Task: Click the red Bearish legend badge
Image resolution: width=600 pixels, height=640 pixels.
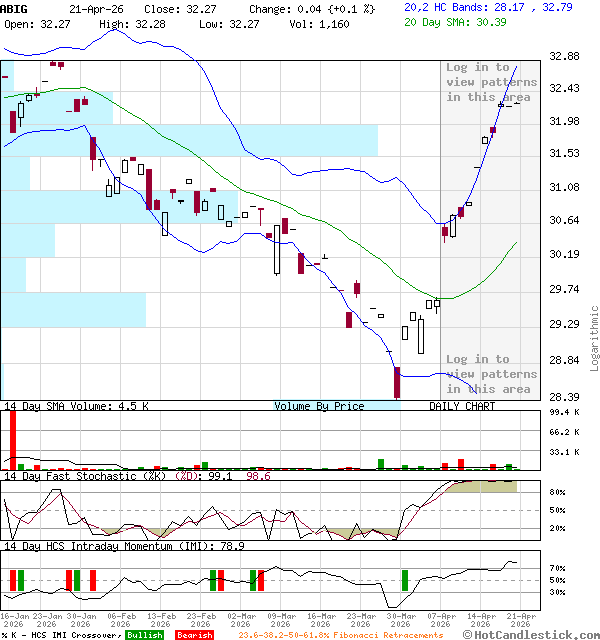Action: point(193,635)
